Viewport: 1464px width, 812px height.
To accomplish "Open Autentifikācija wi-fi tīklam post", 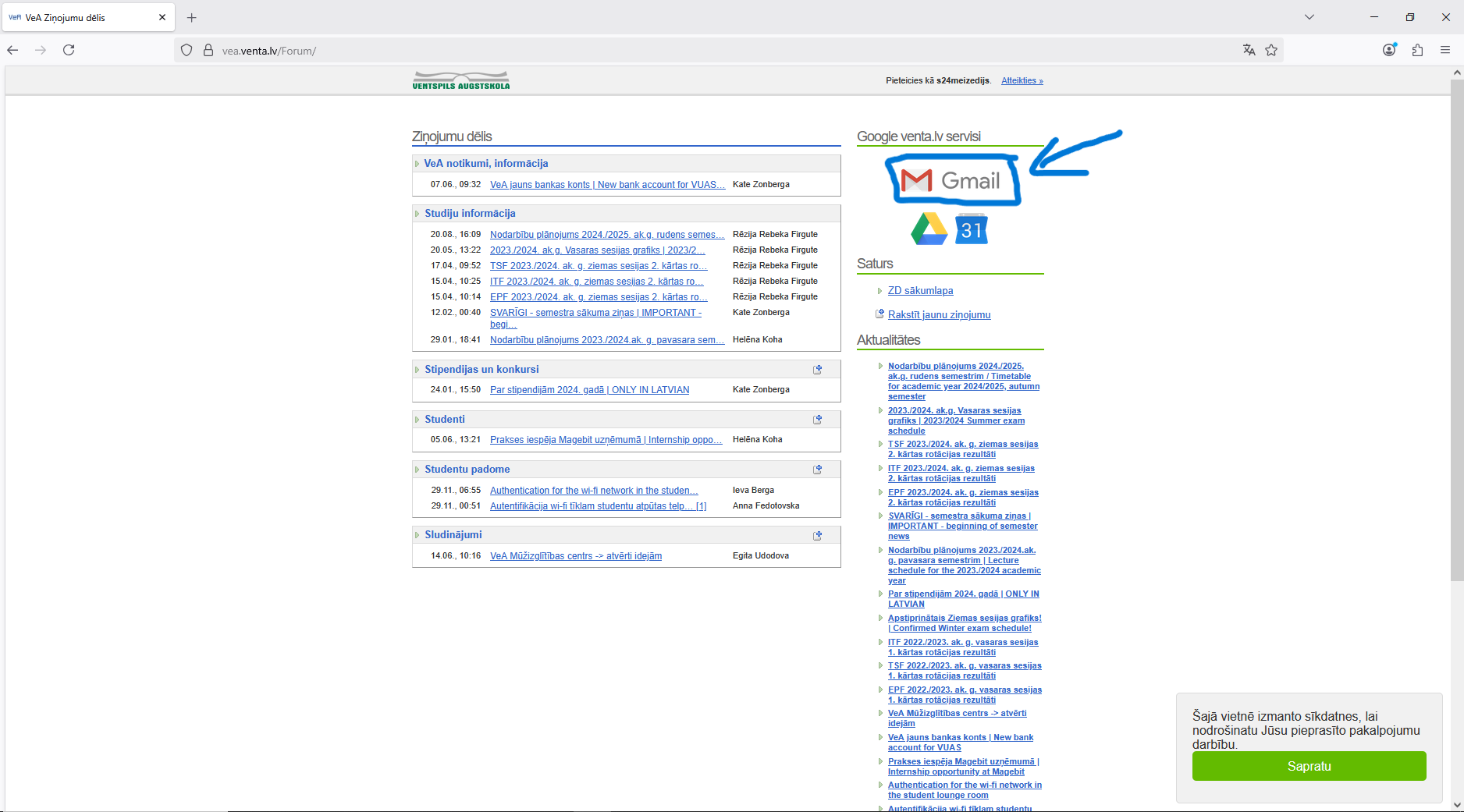I will 598,506.
